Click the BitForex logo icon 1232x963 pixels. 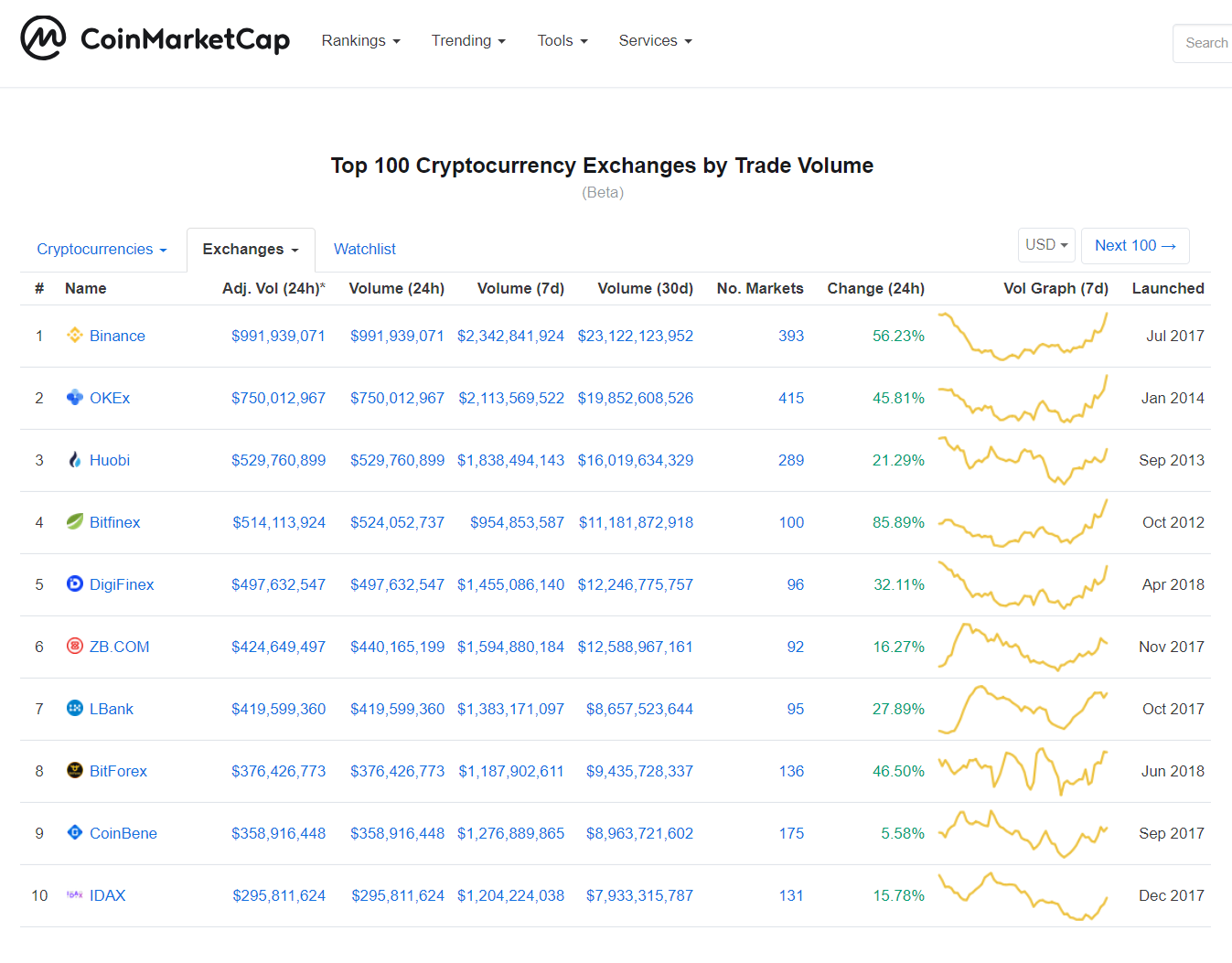coord(75,771)
